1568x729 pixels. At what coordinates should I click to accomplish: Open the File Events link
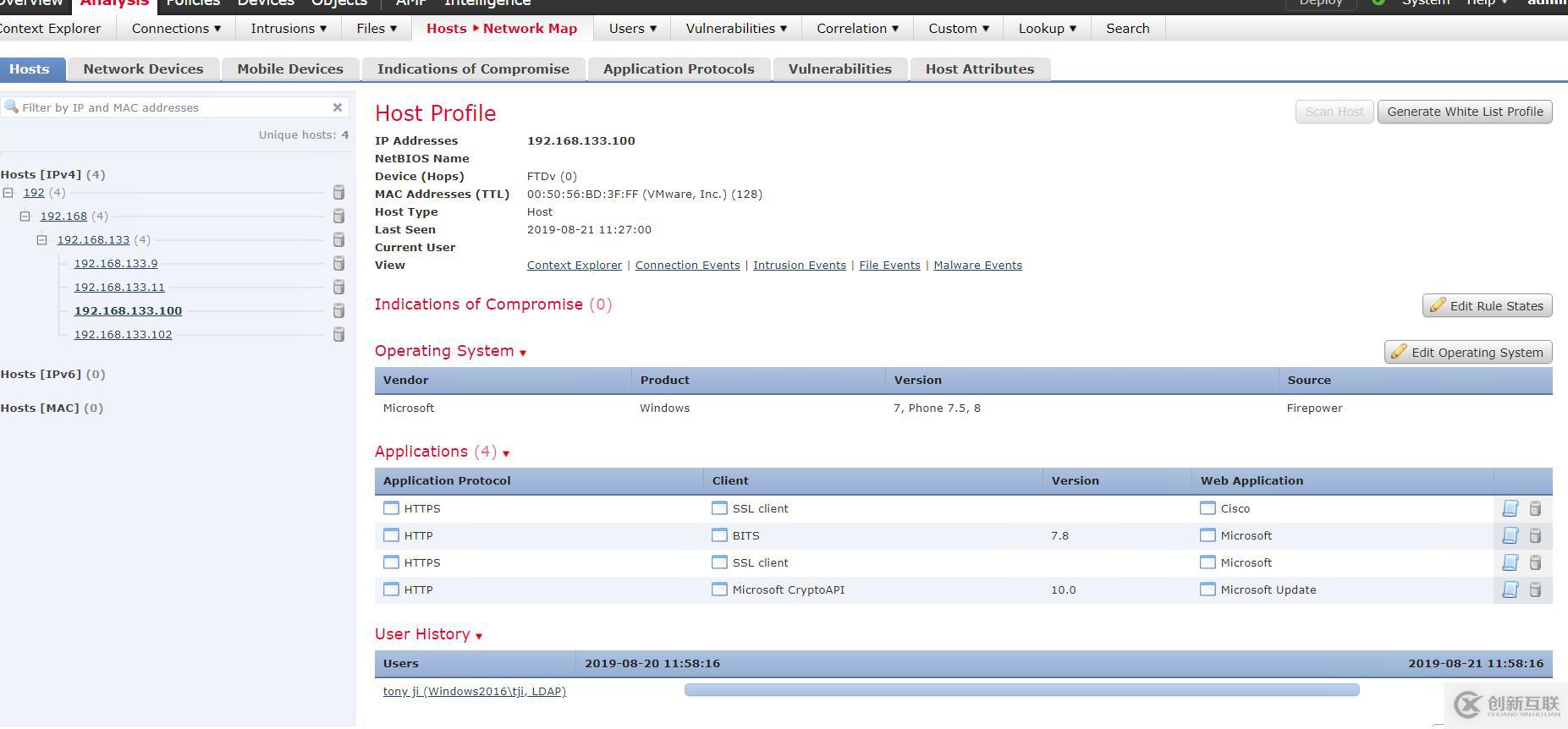(889, 265)
